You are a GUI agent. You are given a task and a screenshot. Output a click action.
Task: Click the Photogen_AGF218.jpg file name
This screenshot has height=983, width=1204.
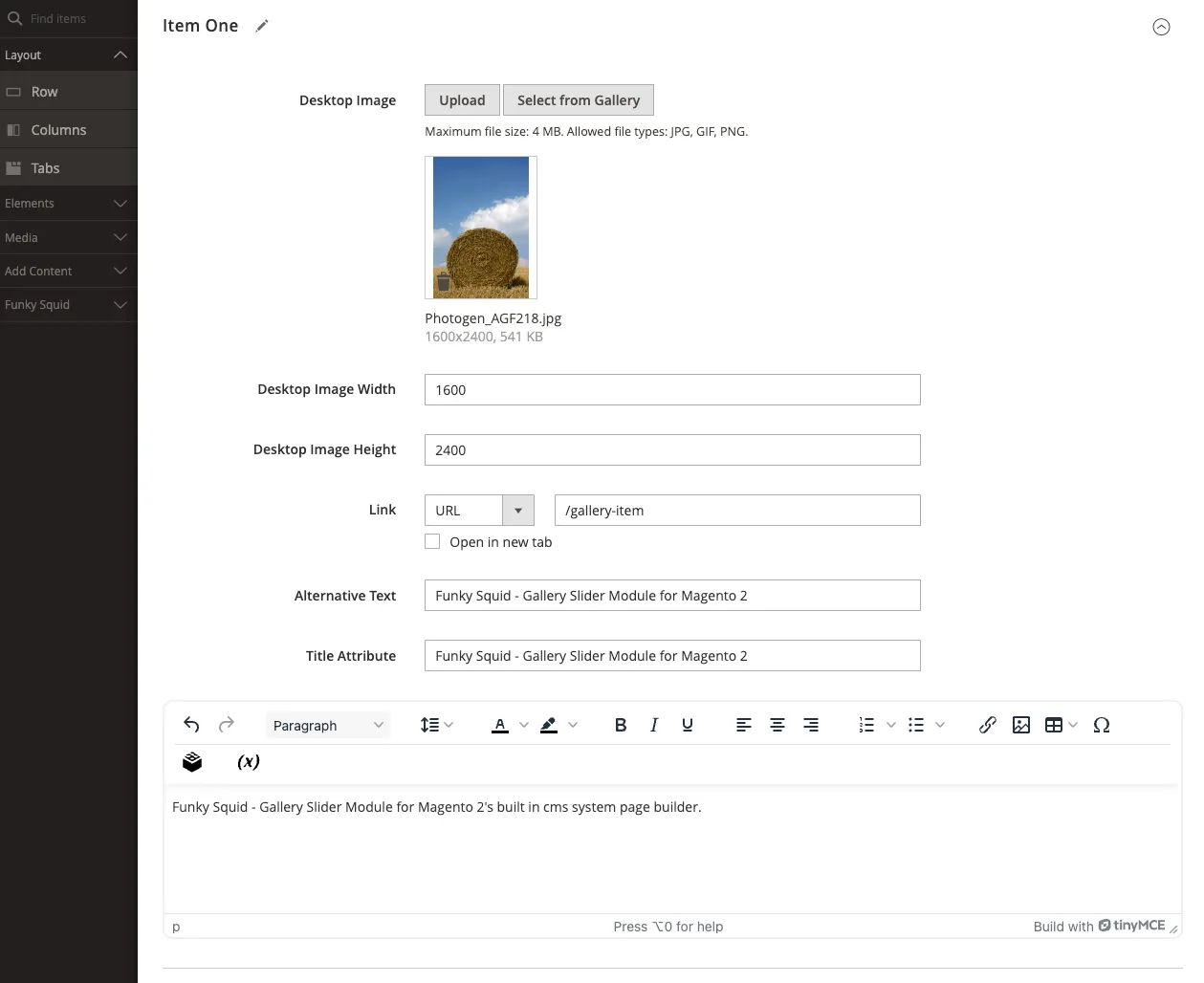pyautogui.click(x=493, y=317)
